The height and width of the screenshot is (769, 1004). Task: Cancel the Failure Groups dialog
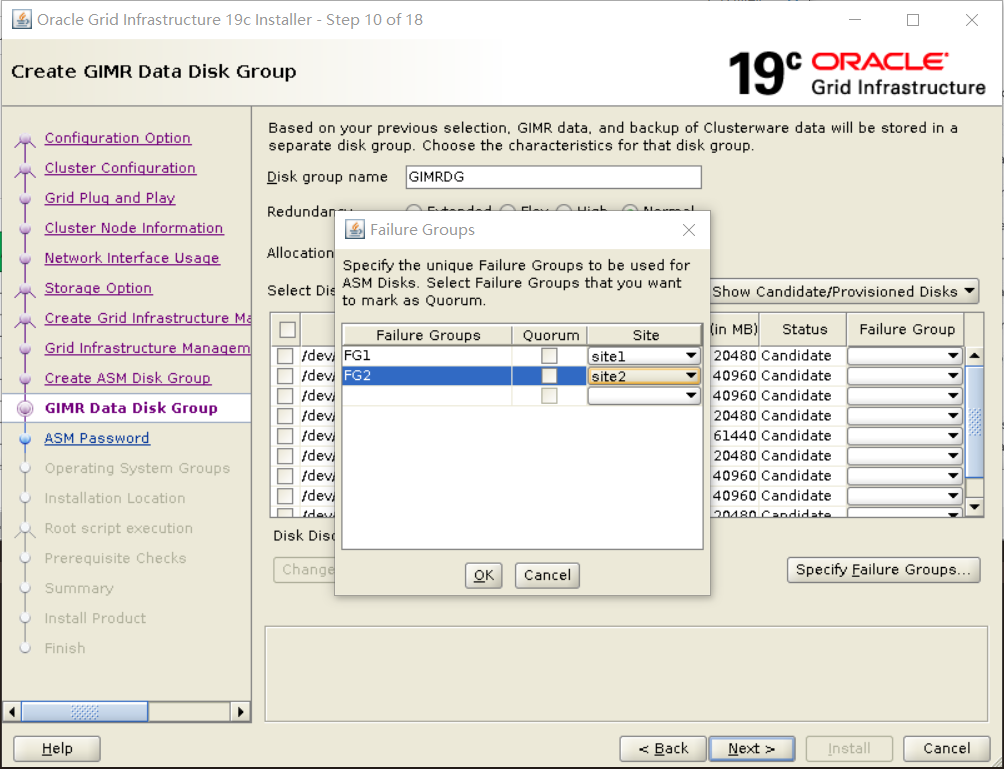(547, 575)
